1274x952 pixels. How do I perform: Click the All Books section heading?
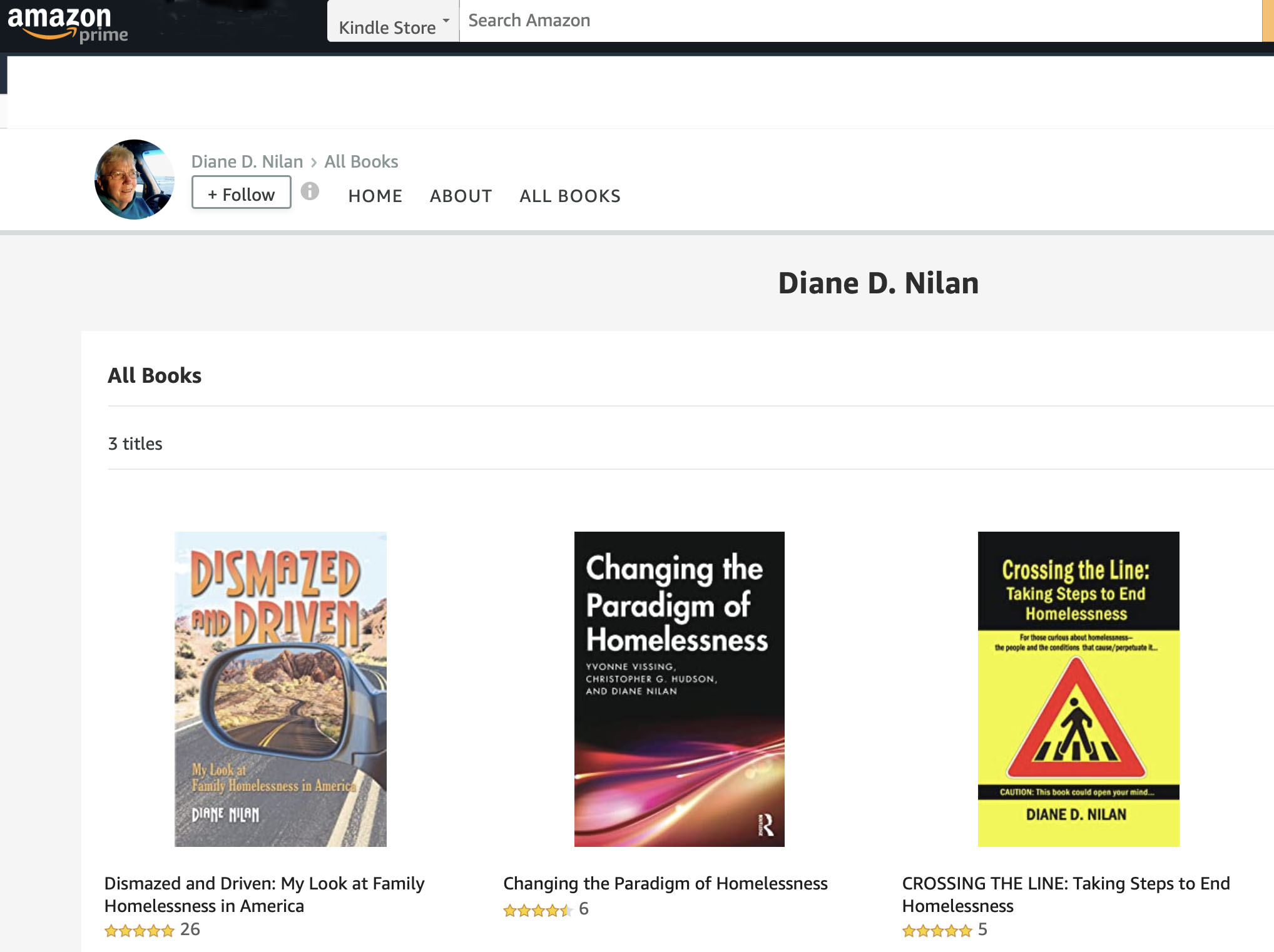tap(155, 375)
